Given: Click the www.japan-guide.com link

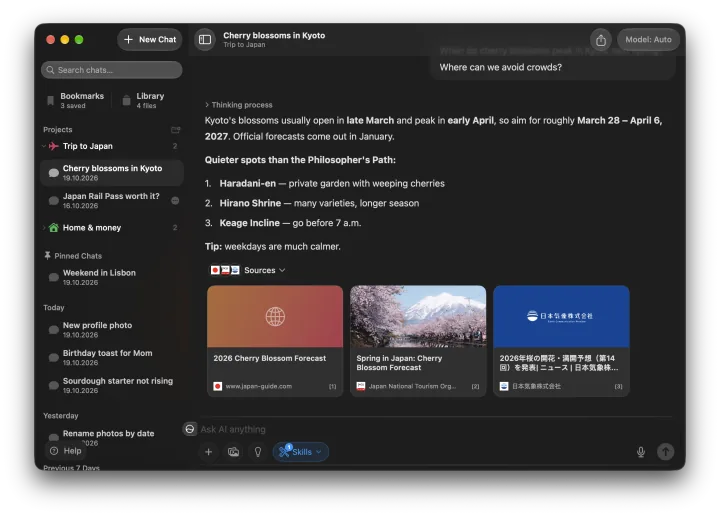Looking at the screenshot, I should coord(259,387).
